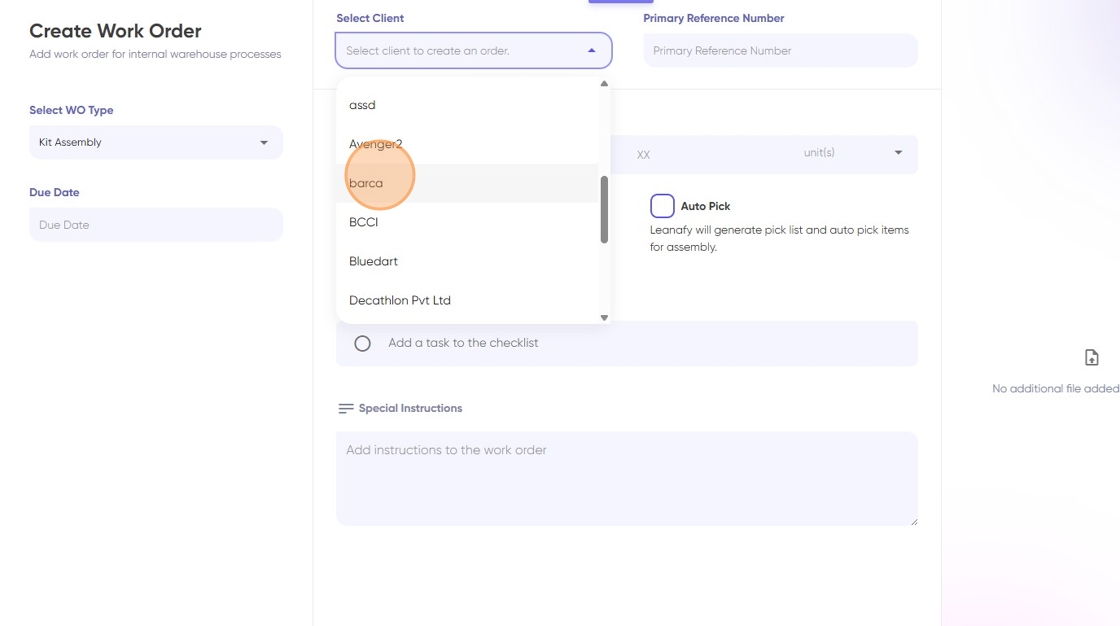
Task: Click the file upload icon
Action: 1091,357
